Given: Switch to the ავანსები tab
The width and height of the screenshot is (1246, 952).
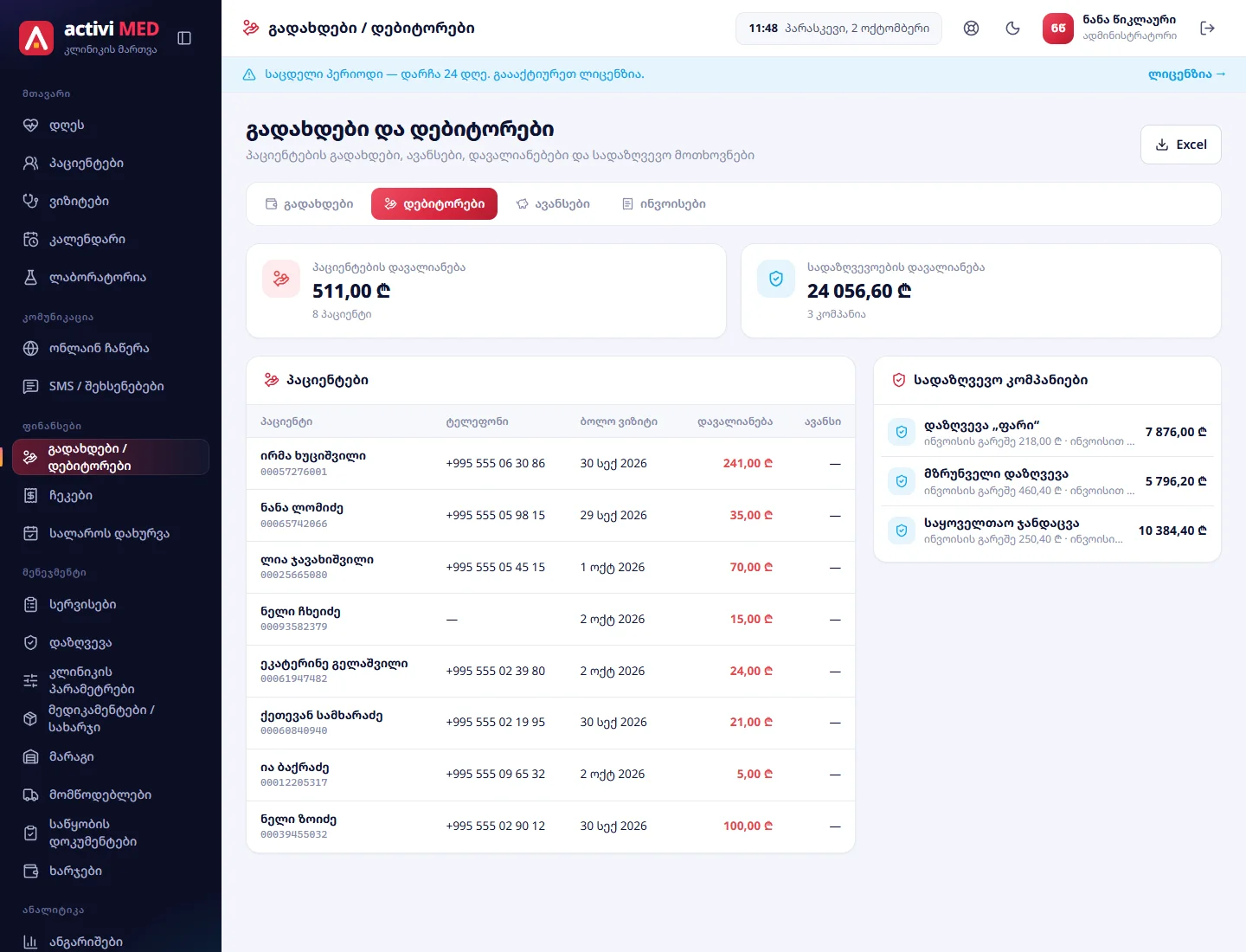Looking at the screenshot, I should [553, 204].
